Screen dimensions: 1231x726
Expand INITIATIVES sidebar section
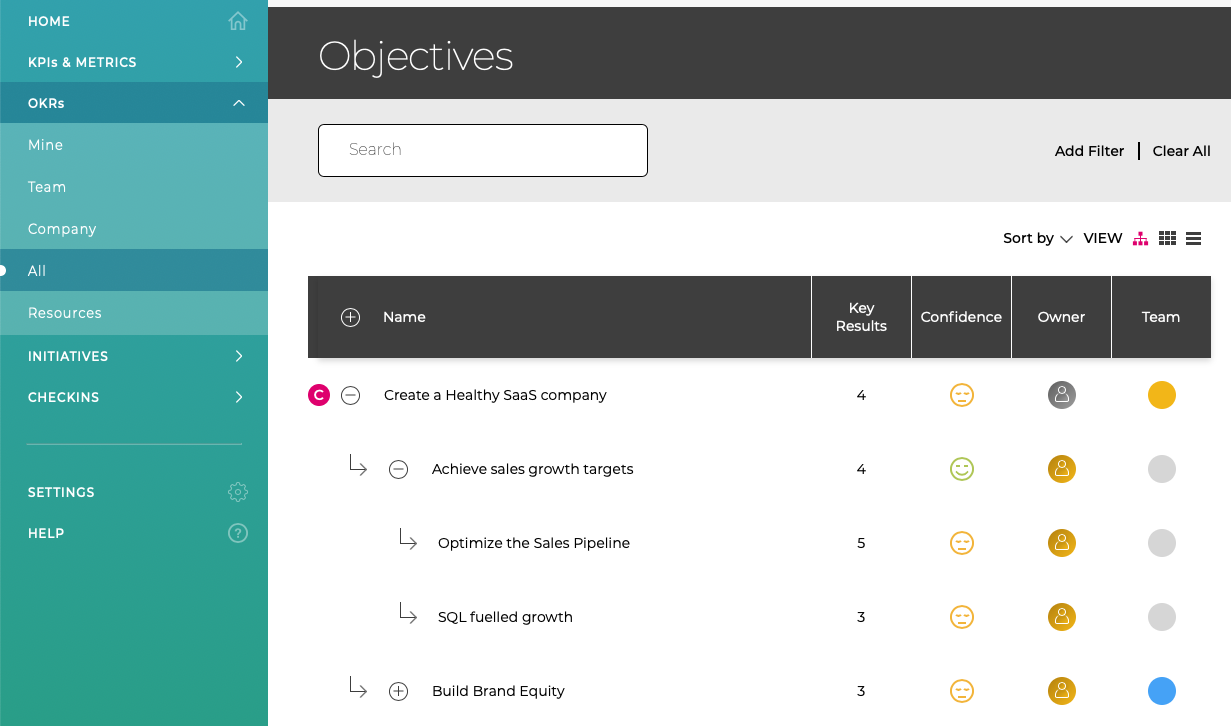coord(134,356)
